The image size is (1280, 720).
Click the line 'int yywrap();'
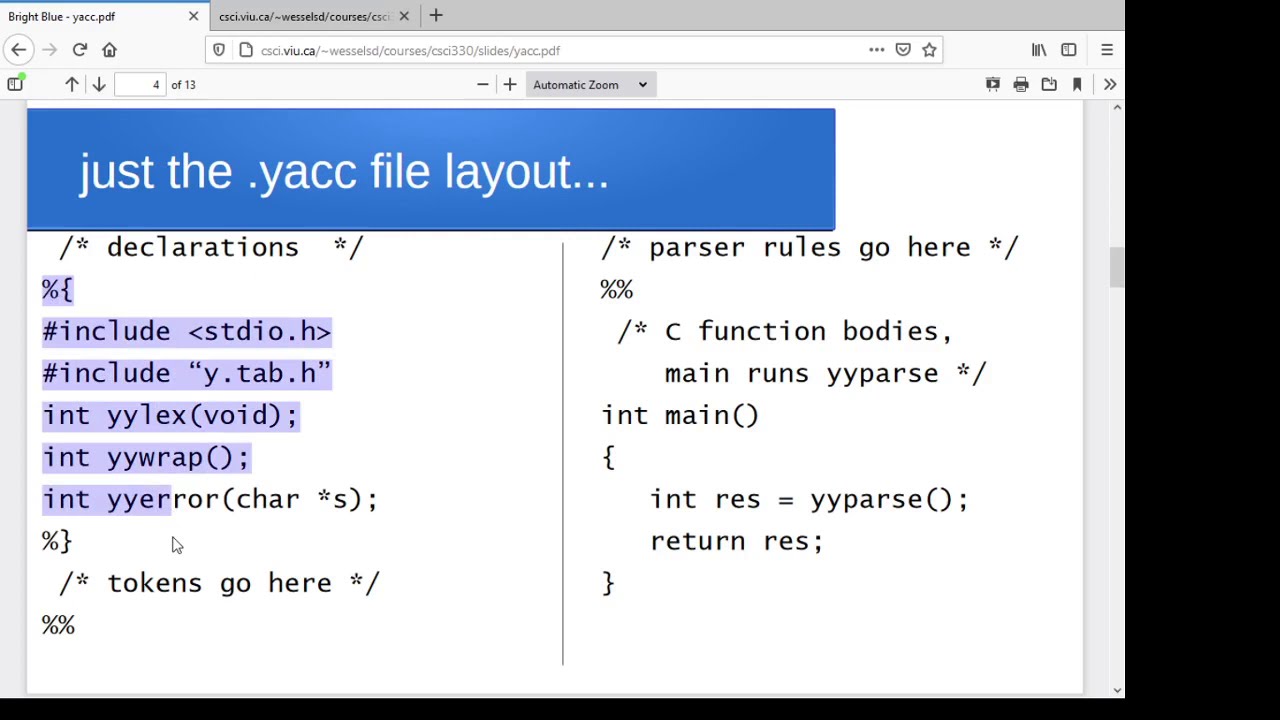[x=146, y=458]
